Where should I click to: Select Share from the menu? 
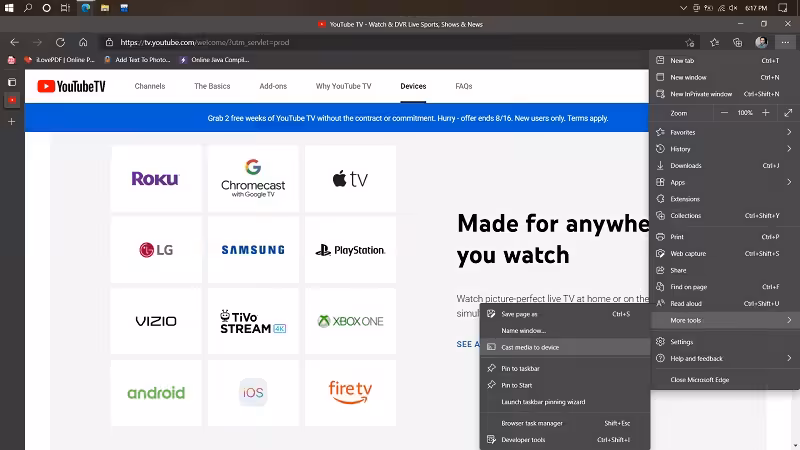tap(724, 270)
